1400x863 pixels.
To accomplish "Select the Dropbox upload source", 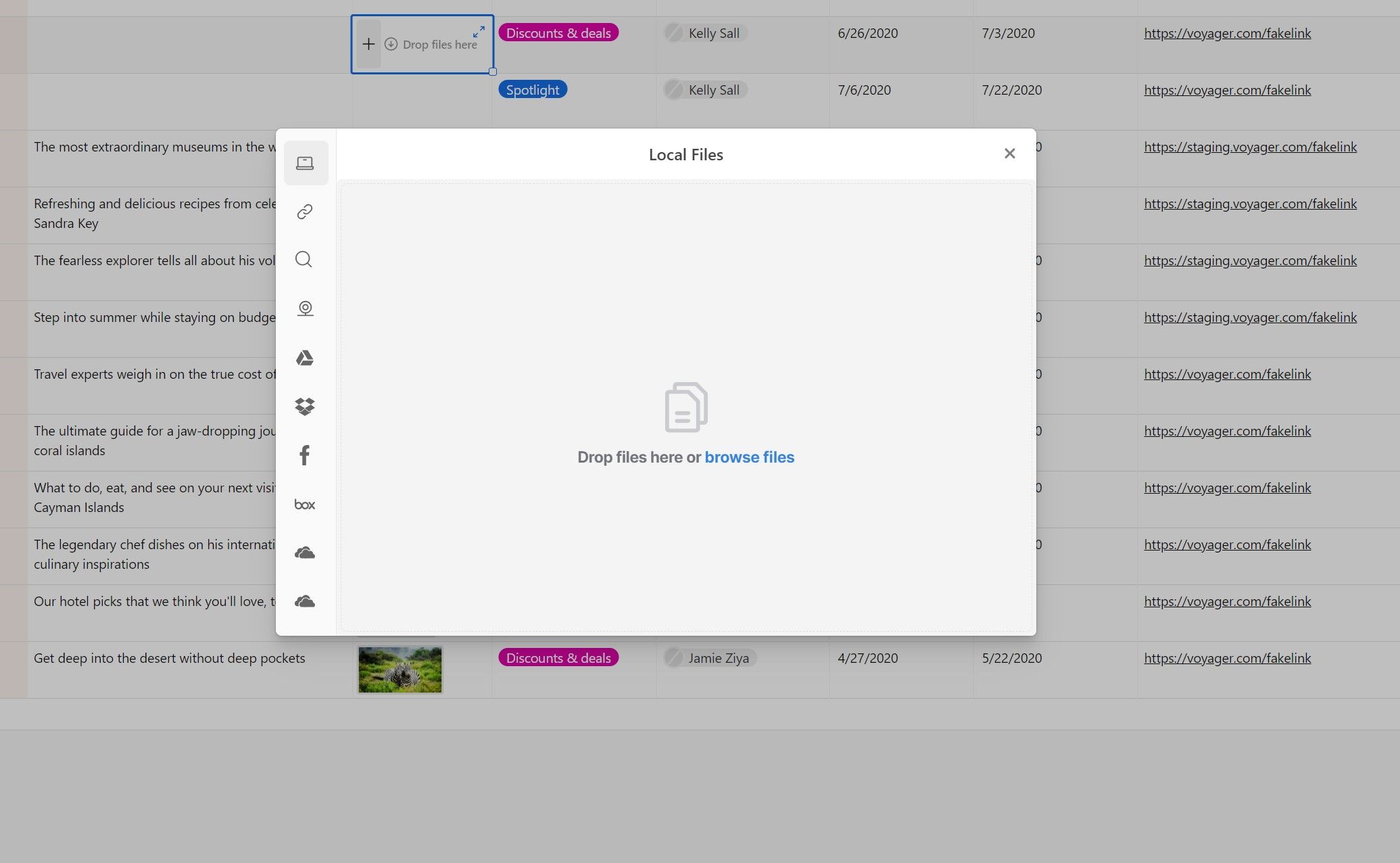I will (304, 406).
